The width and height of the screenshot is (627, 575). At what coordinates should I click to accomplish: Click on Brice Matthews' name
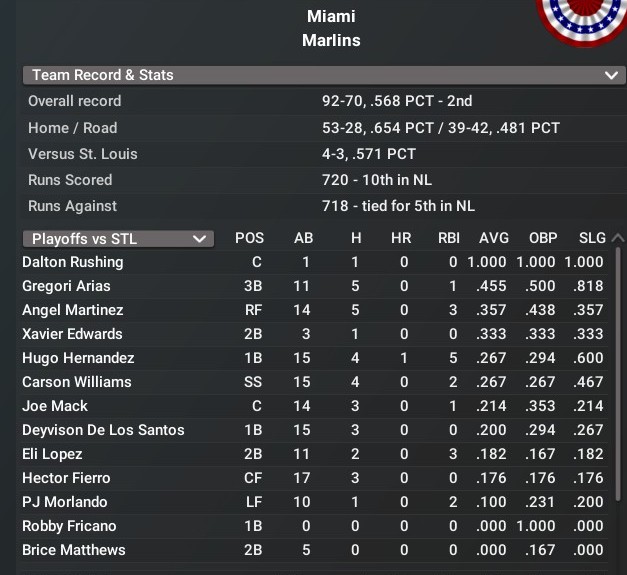click(x=74, y=550)
